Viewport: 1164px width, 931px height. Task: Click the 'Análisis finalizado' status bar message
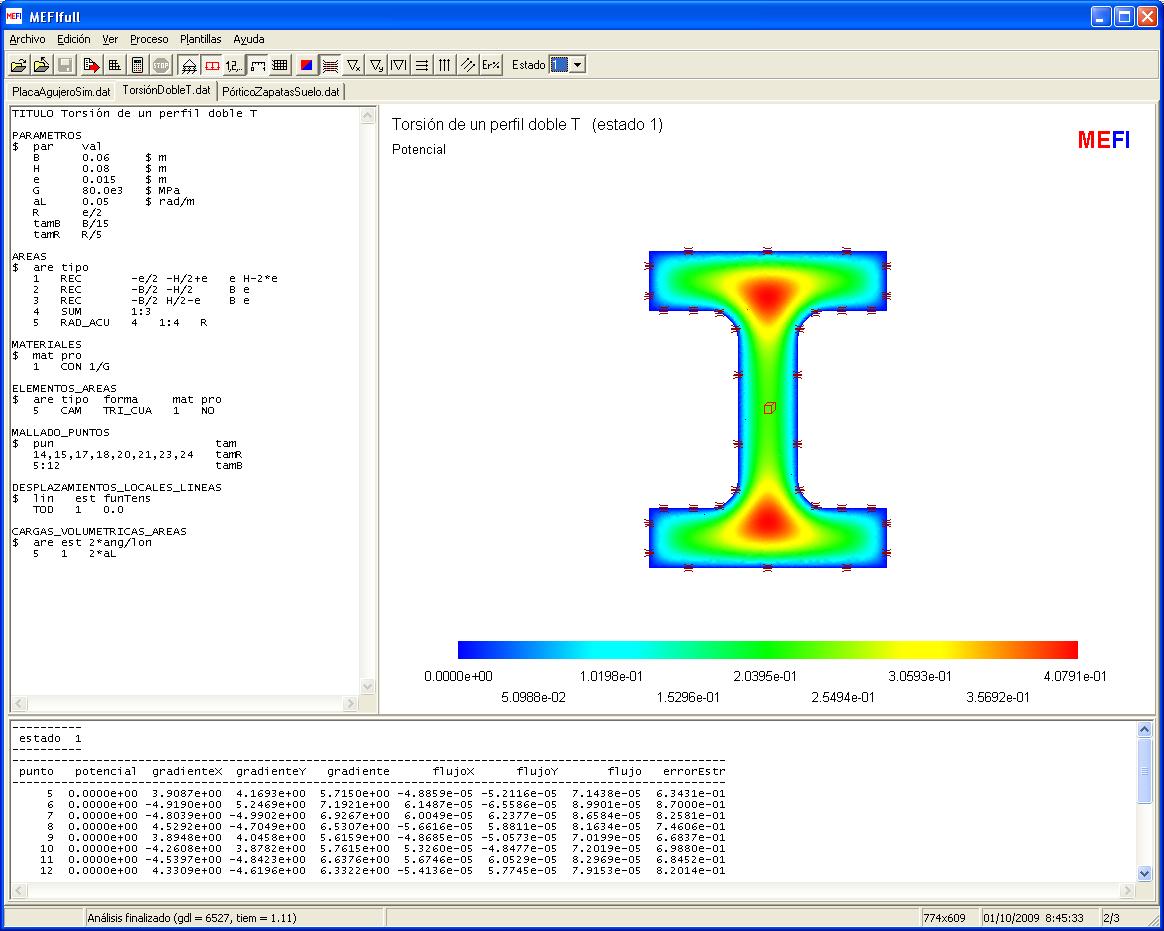coord(192,918)
